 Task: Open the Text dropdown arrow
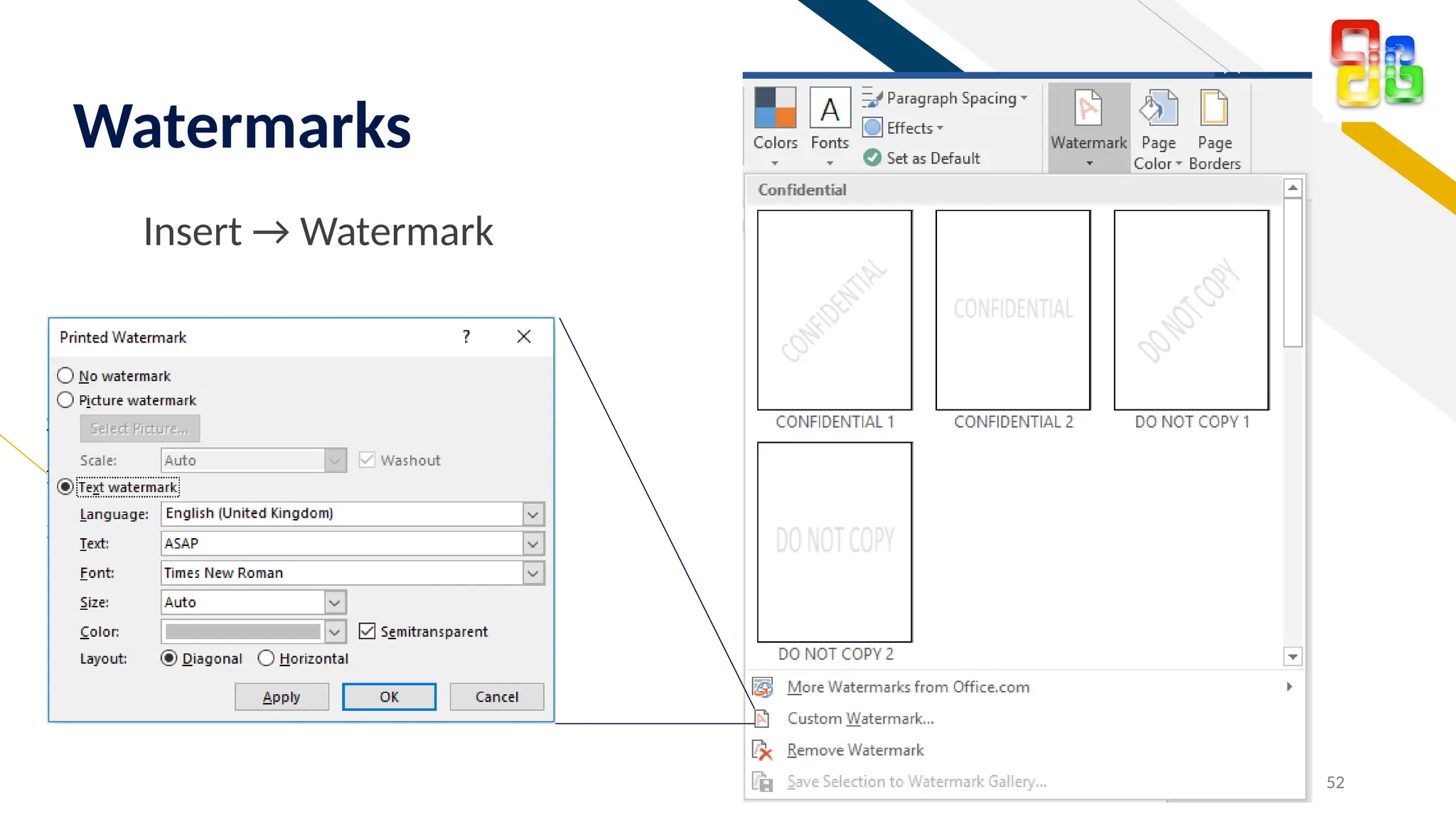point(533,544)
